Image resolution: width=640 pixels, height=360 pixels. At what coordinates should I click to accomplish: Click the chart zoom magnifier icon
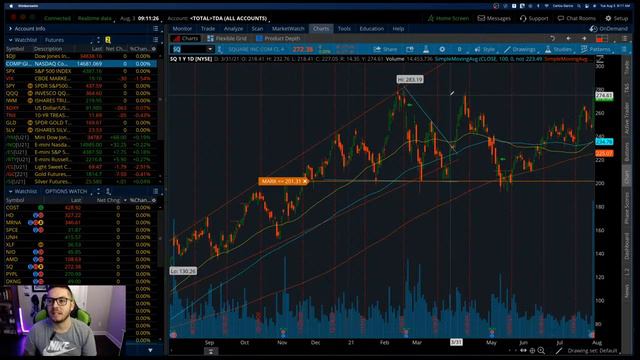541,351
